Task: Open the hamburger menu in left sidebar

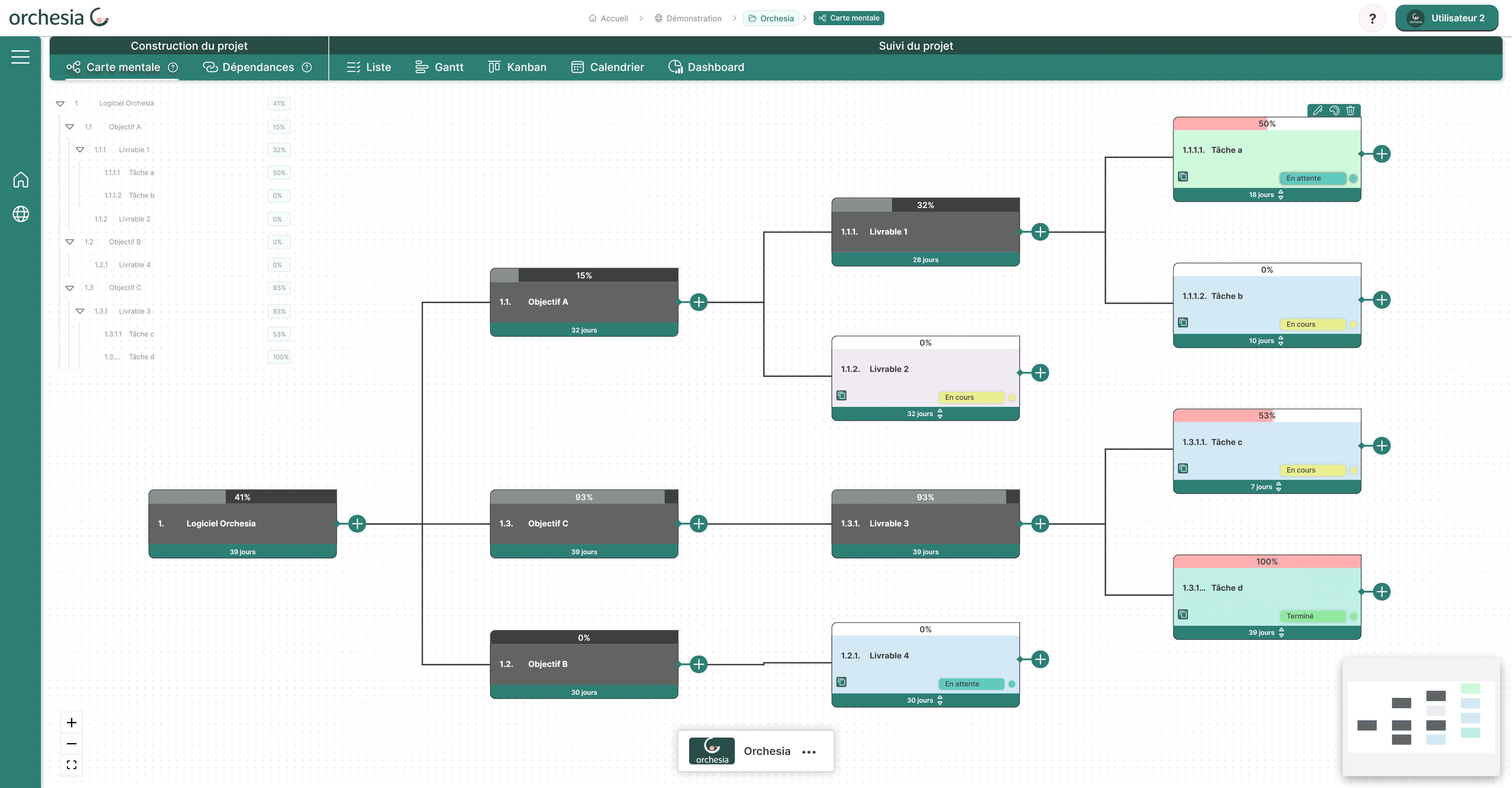Action: 20,56
